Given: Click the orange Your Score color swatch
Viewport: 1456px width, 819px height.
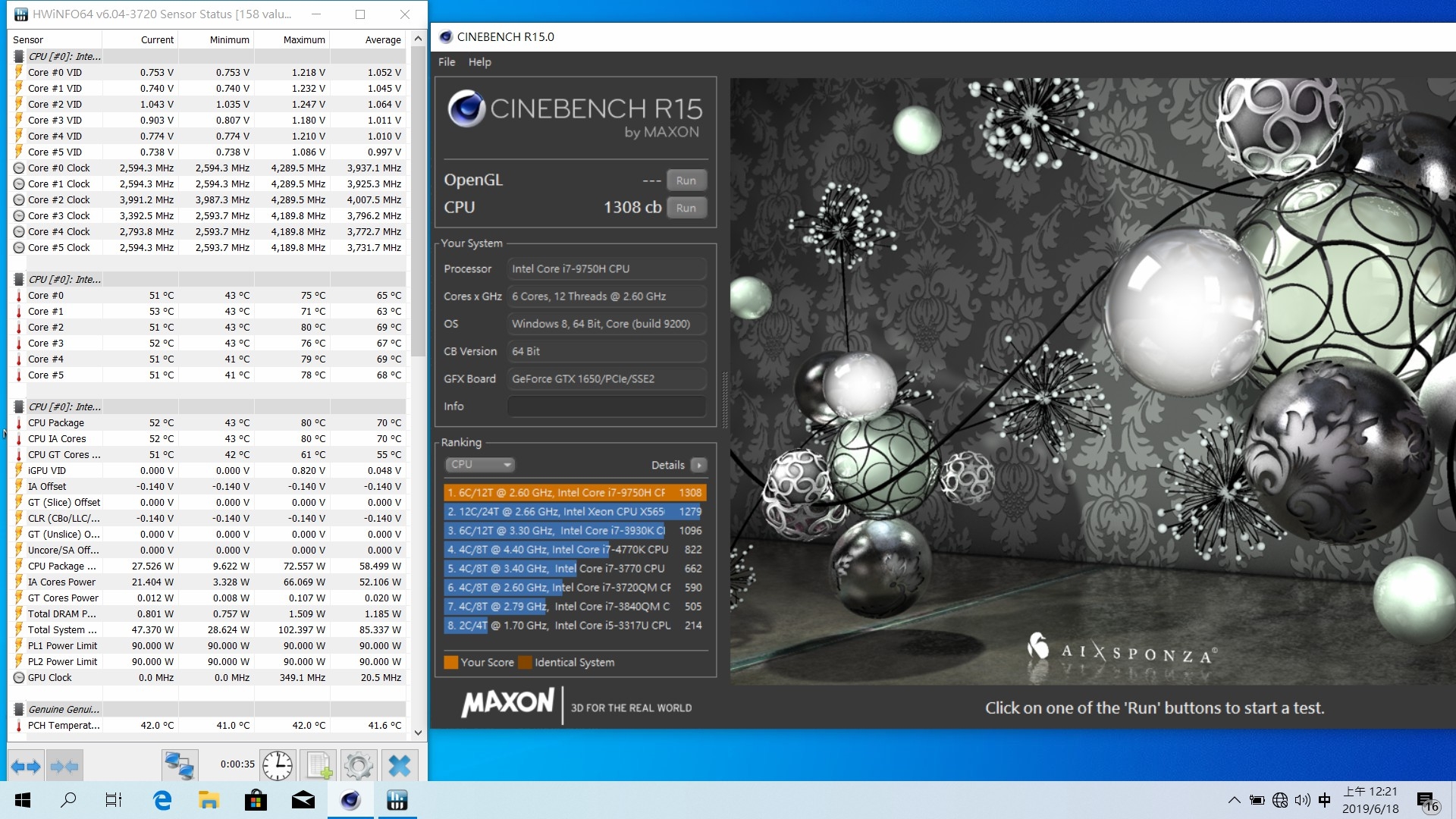Looking at the screenshot, I should [x=450, y=663].
